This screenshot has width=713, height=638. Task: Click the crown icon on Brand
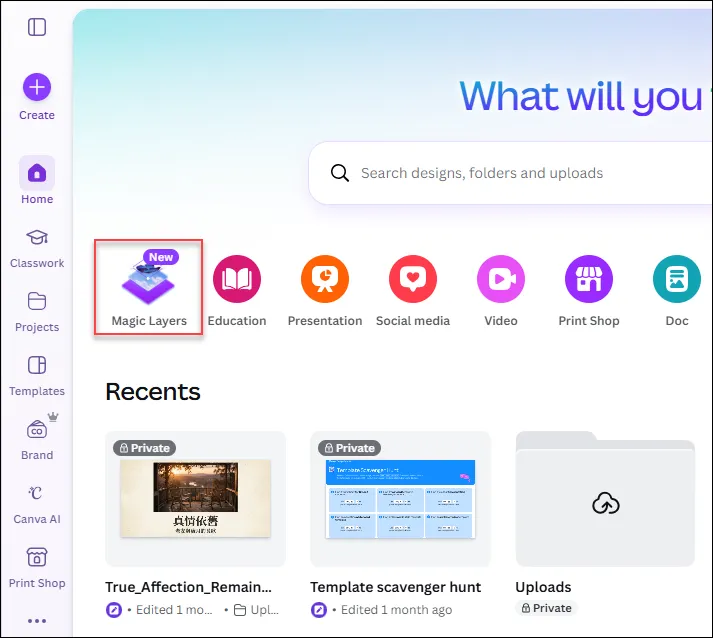click(53, 417)
